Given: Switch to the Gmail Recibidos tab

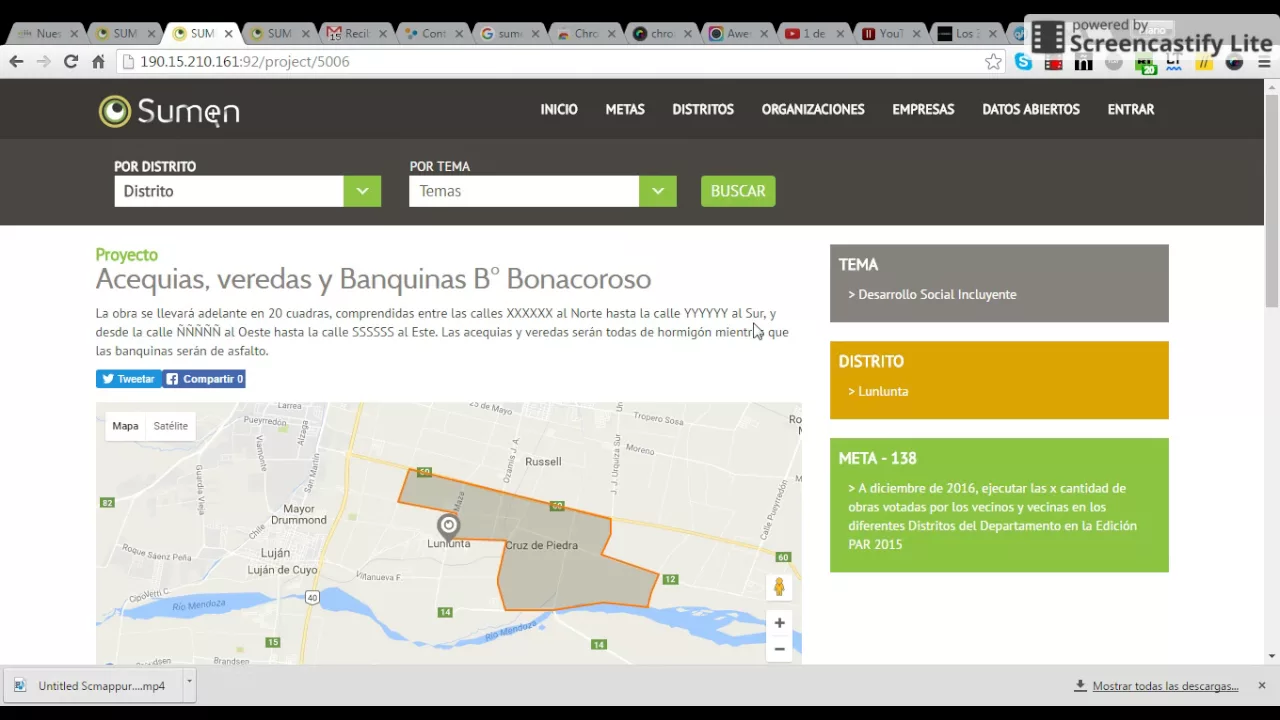Looking at the screenshot, I should click(x=357, y=34).
